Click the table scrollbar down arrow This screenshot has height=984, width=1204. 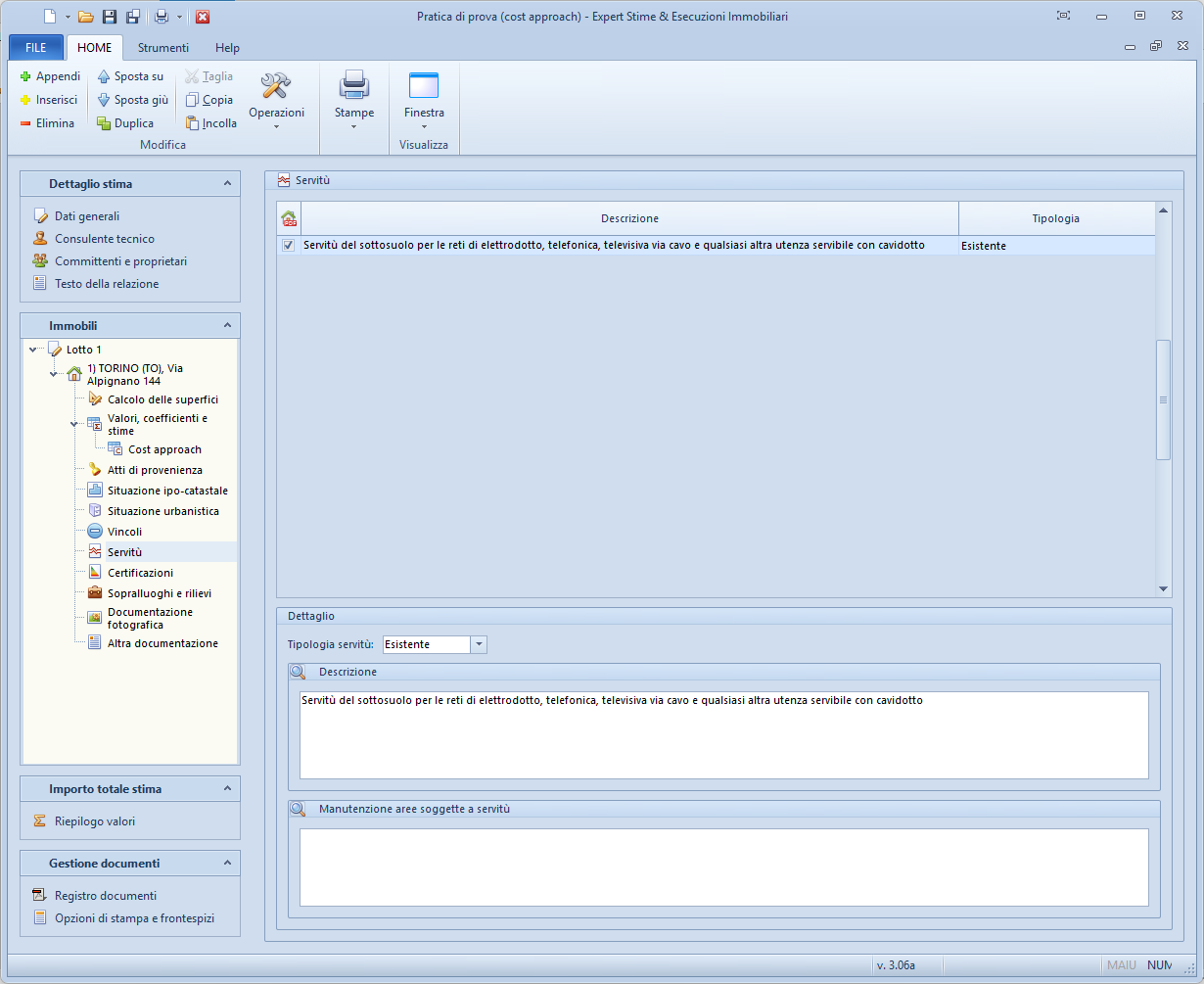coord(1164,588)
